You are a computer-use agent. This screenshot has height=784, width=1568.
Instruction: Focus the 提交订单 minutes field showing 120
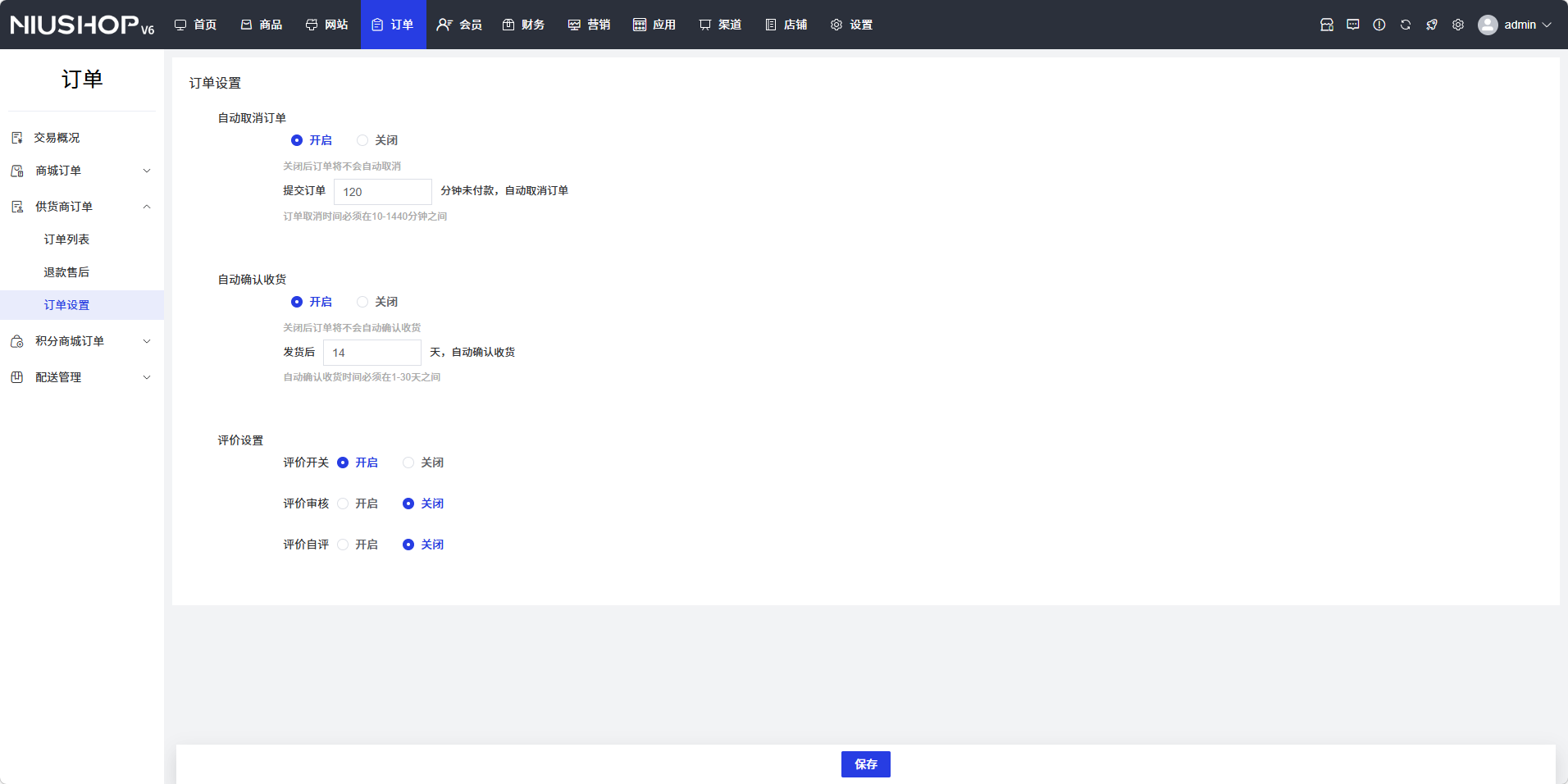pyautogui.click(x=383, y=192)
